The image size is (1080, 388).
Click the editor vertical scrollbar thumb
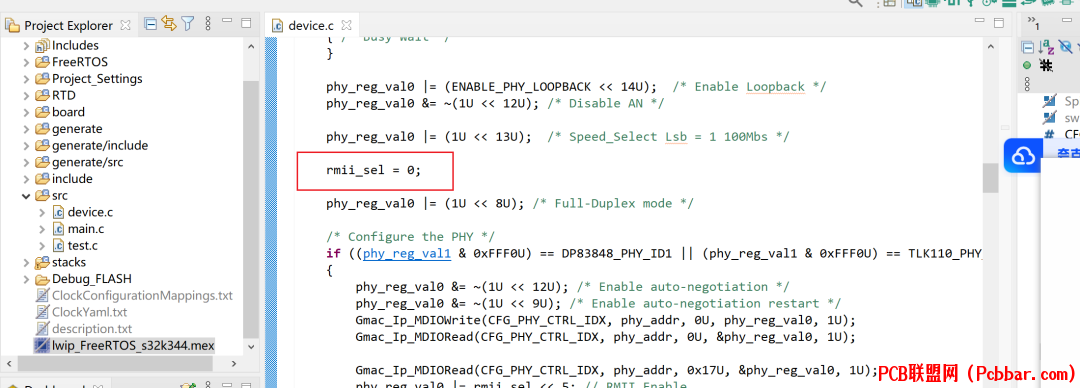click(990, 178)
